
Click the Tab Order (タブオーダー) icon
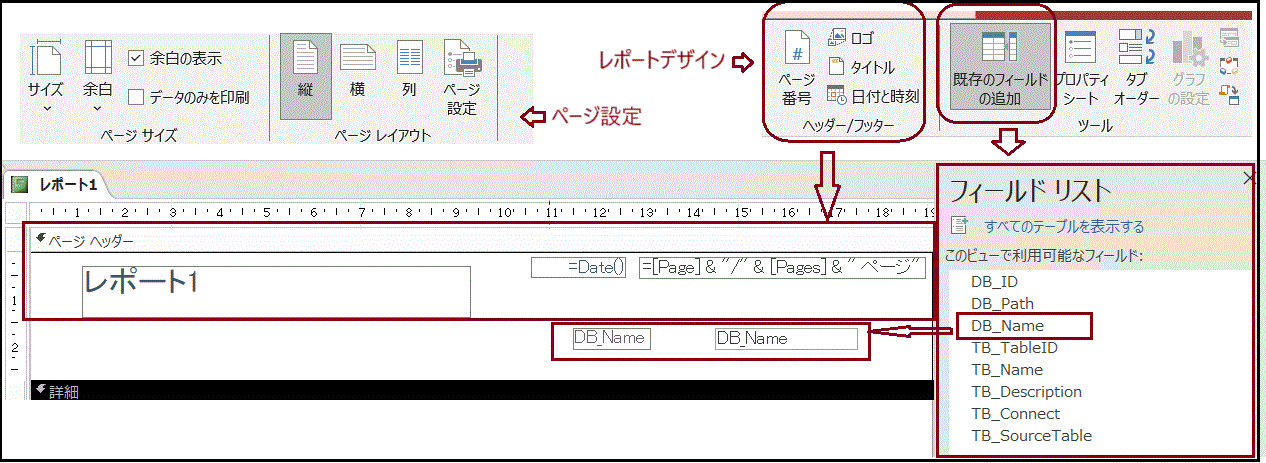1136,68
